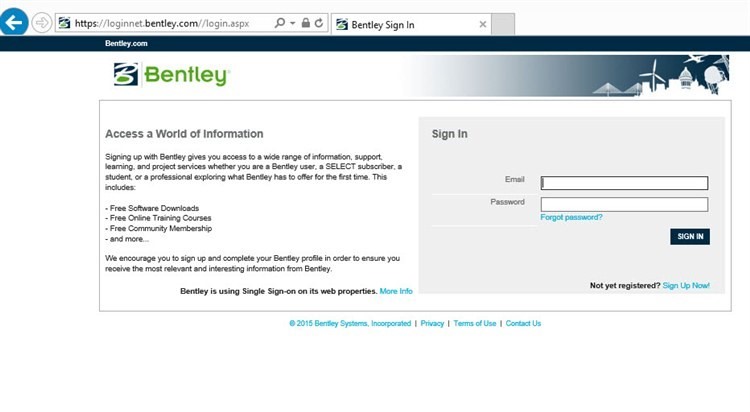This screenshot has height=412, width=750.
Task: Click the Access a World of Information heading
Action: coord(184,134)
